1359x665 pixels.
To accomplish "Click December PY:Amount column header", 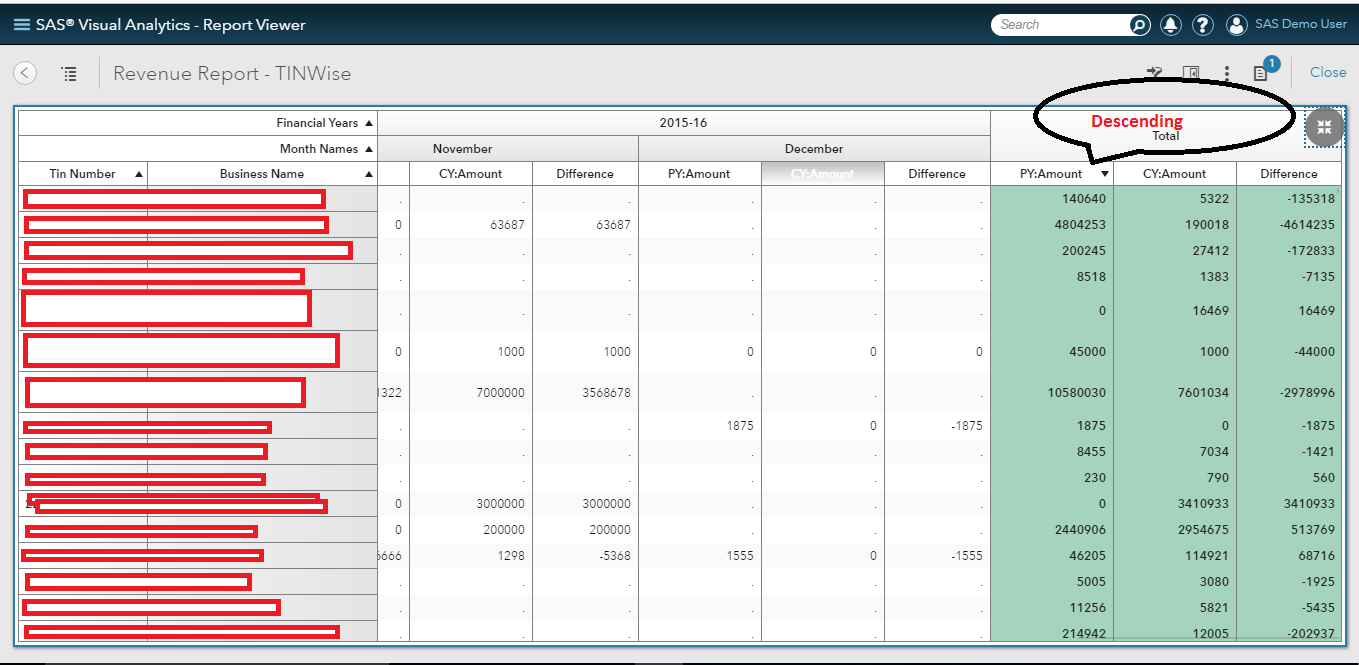I will point(699,174).
